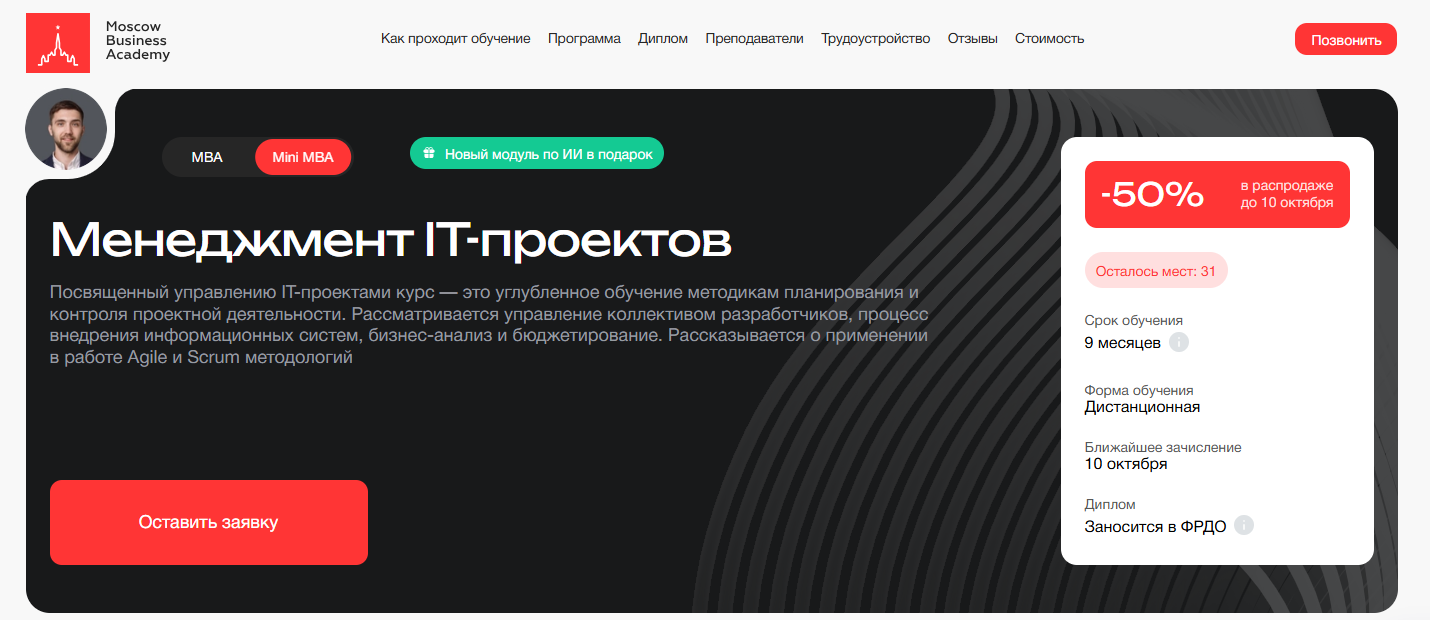Click the Осталось мест: 31 label
Image resolution: width=1430 pixels, height=620 pixels.
pos(1155,271)
